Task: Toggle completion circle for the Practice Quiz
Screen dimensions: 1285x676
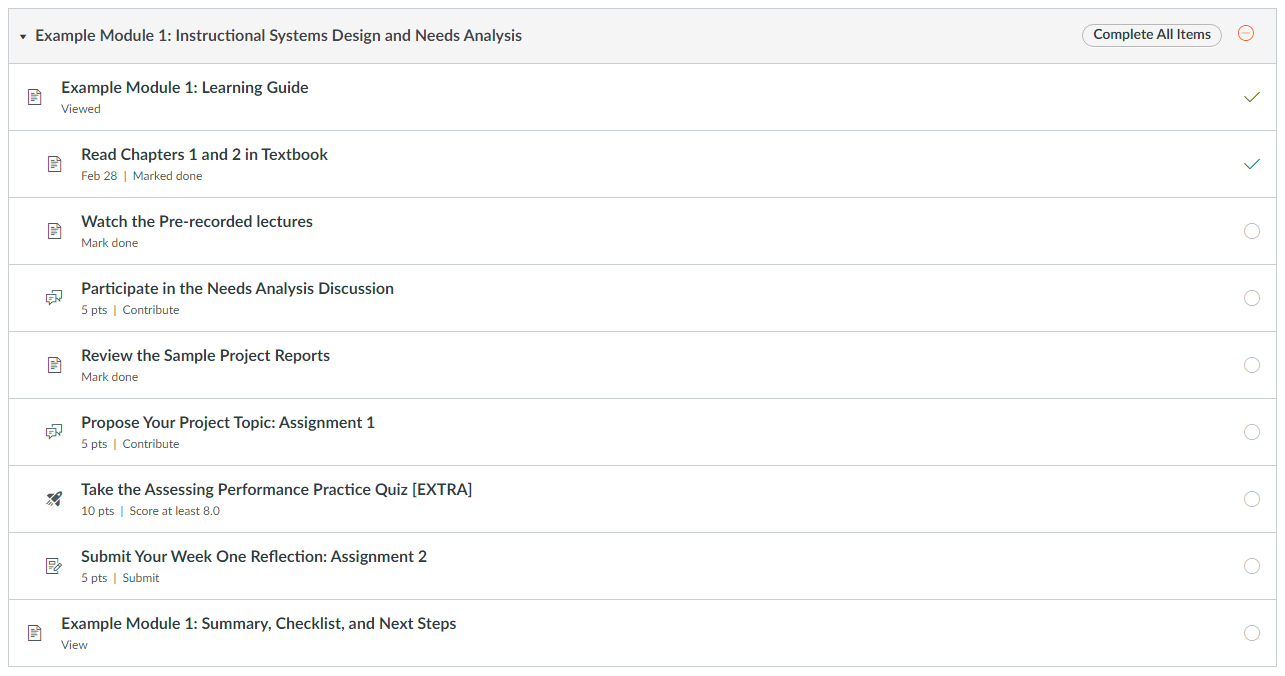Action: (1252, 498)
